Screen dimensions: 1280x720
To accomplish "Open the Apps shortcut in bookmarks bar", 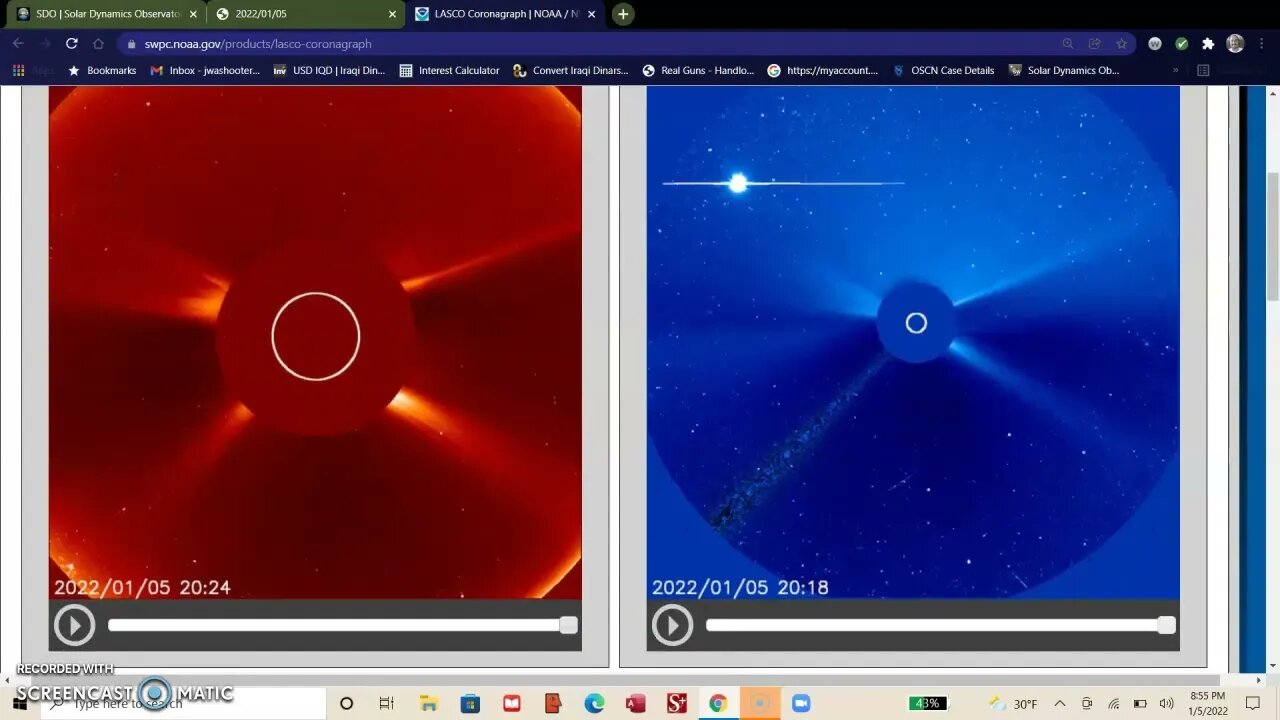I will tap(34, 71).
